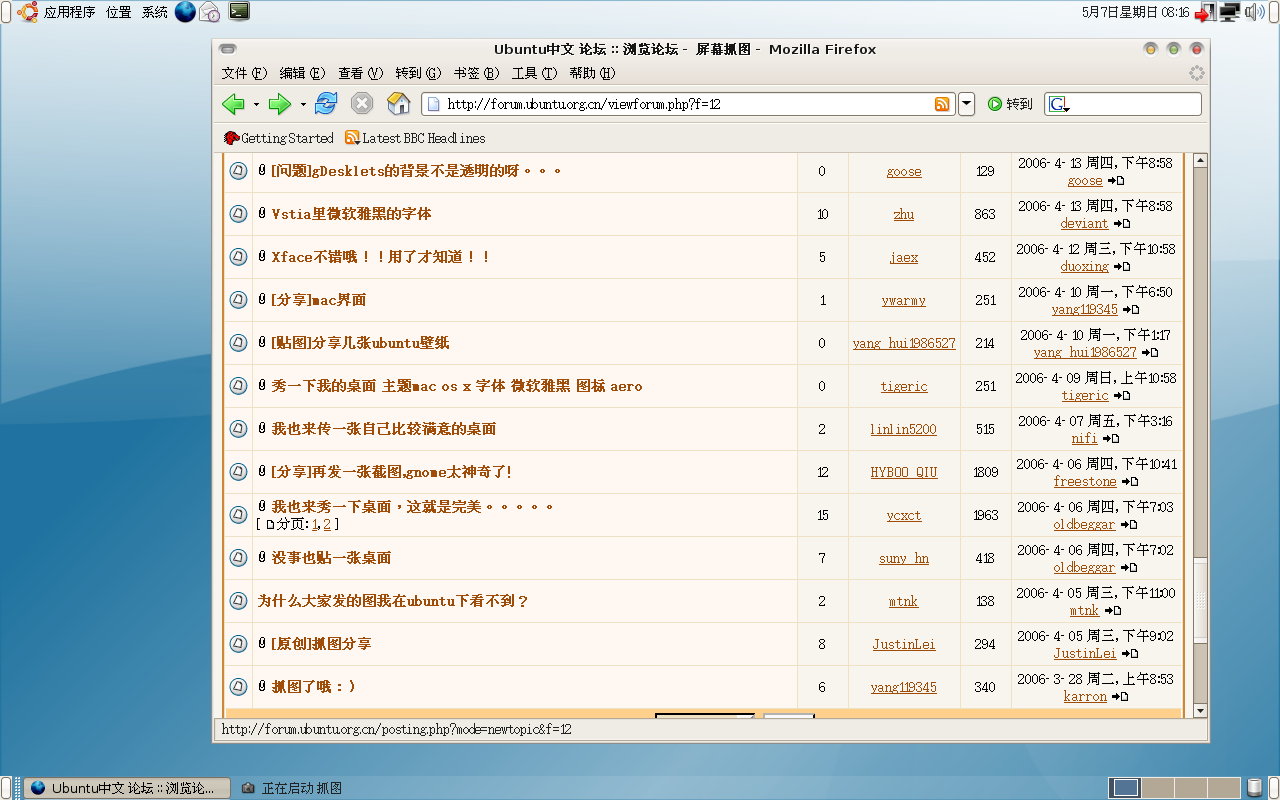Click the clock showing 5月7日星期日 08:16
Image resolution: width=1280 pixels, height=800 pixels.
click(1135, 12)
